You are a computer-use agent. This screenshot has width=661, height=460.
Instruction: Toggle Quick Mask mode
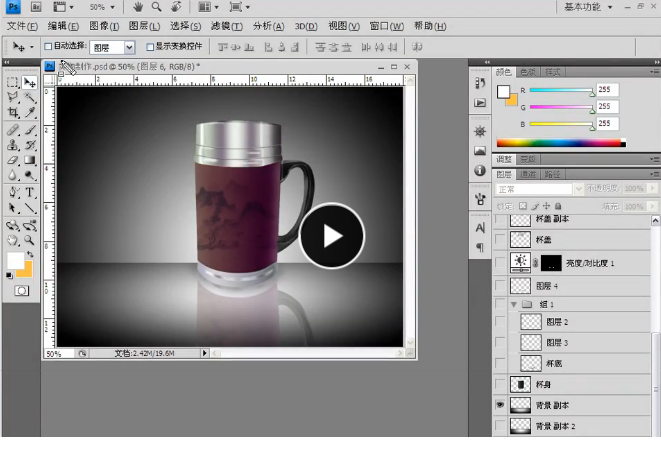(x=21, y=291)
